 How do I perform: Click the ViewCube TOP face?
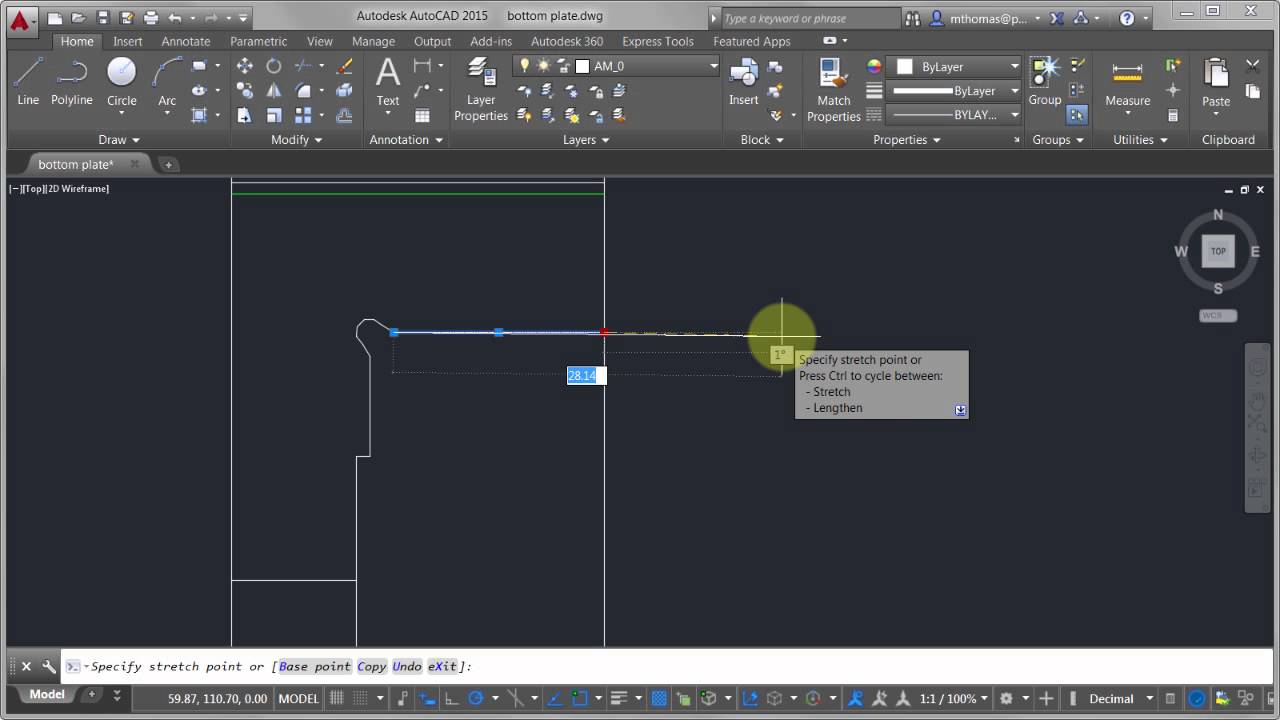click(x=1218, y=251)
